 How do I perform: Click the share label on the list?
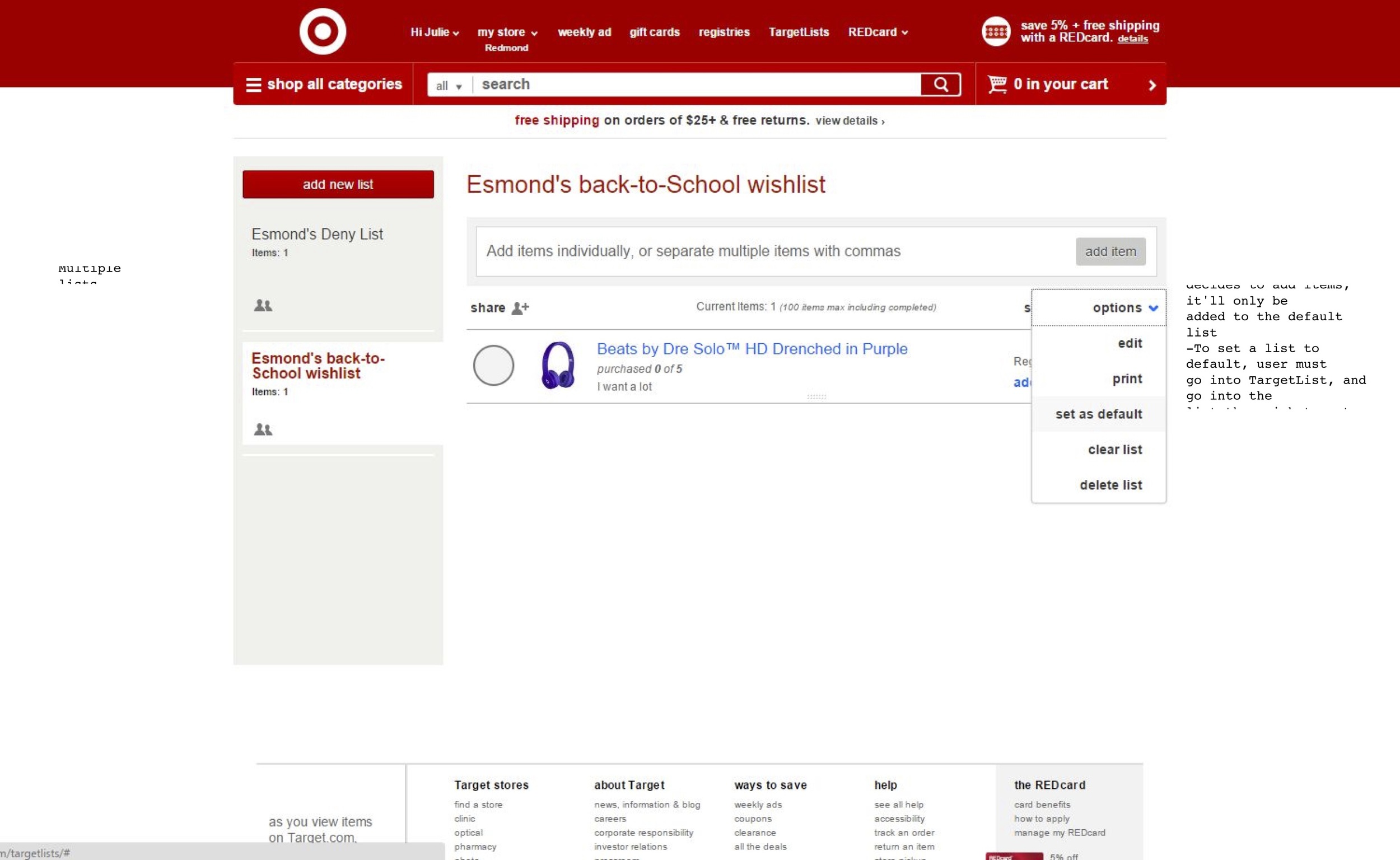point(488,308)
